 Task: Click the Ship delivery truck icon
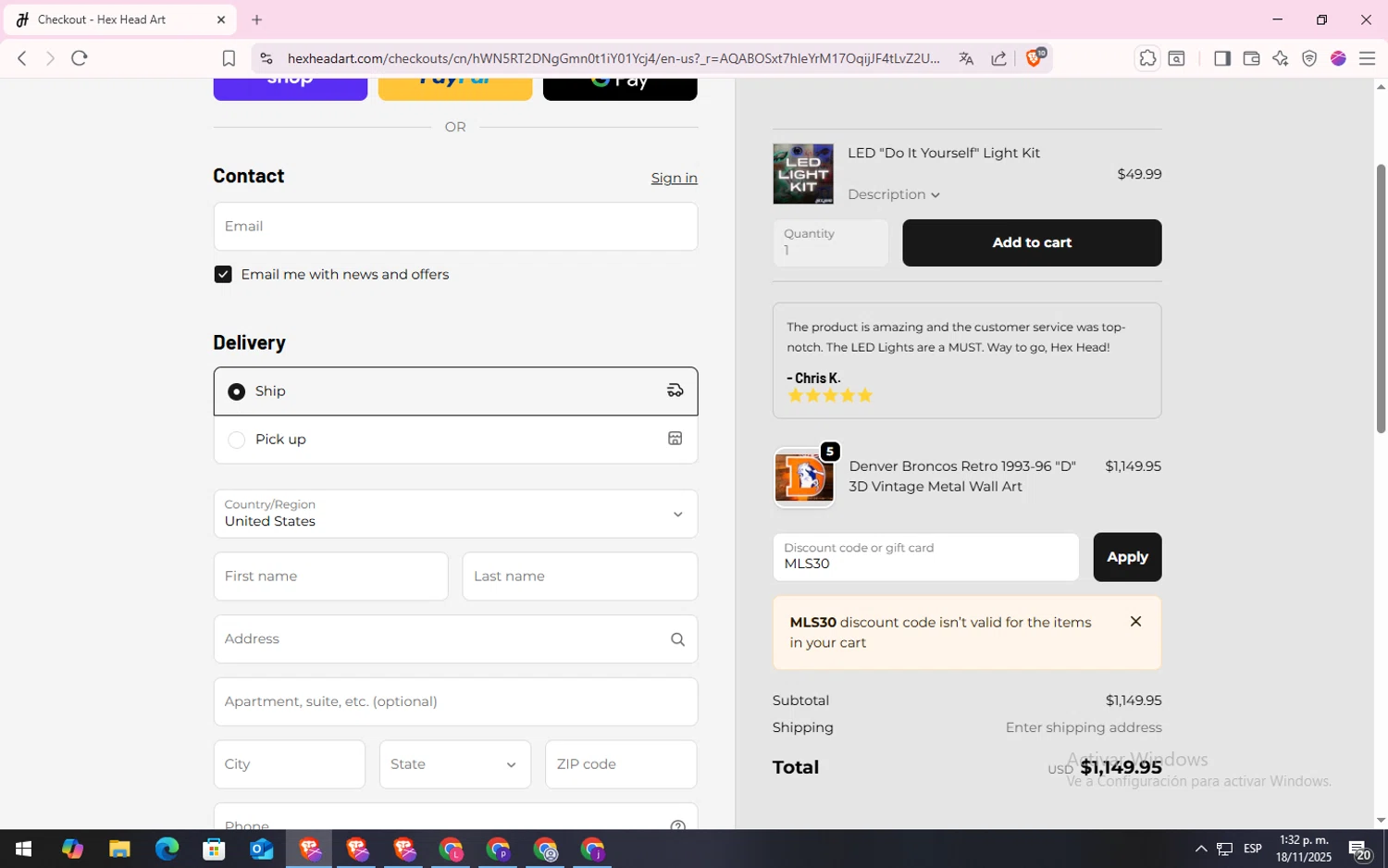pyautogui.click(x=675, y=391)
